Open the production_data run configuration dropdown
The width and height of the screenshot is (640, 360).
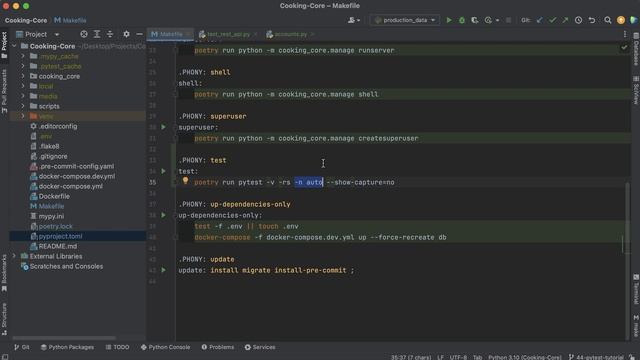405,20
